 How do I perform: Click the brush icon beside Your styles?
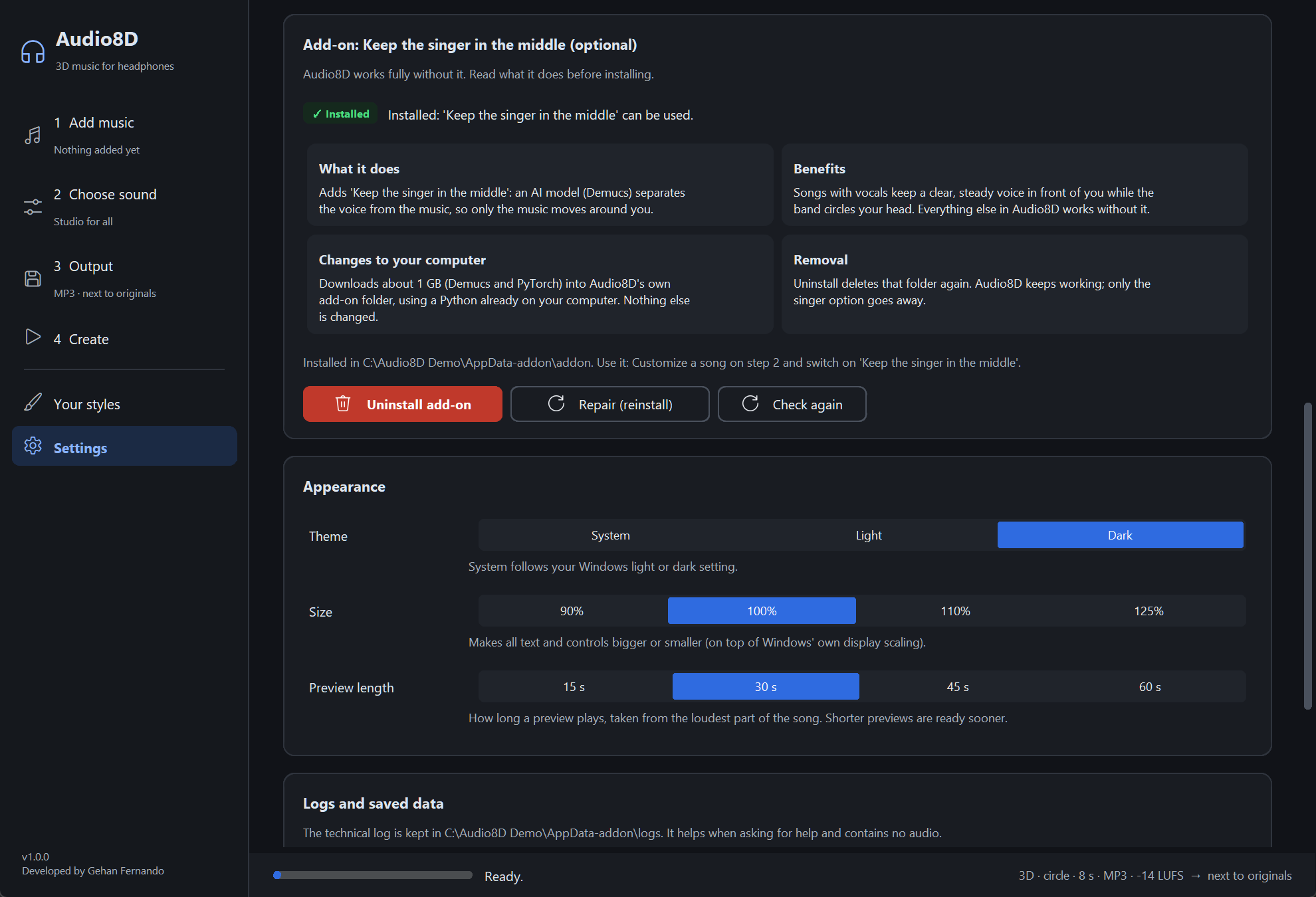point(33,402)
